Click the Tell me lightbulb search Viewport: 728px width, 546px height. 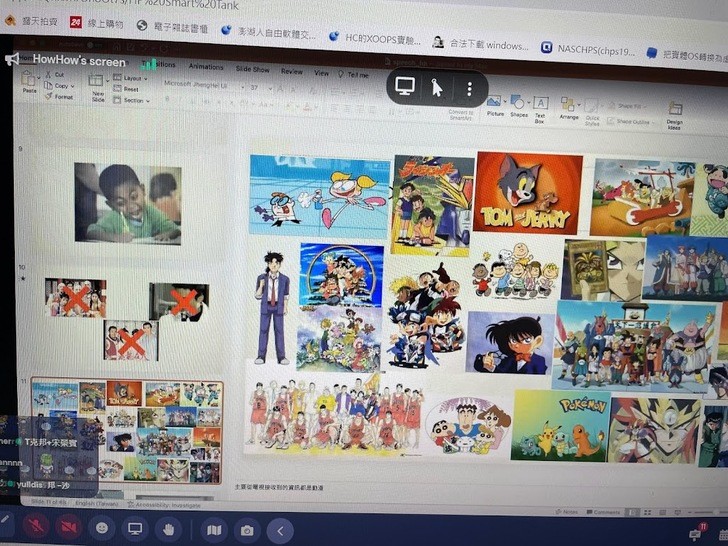pos(353,74)
